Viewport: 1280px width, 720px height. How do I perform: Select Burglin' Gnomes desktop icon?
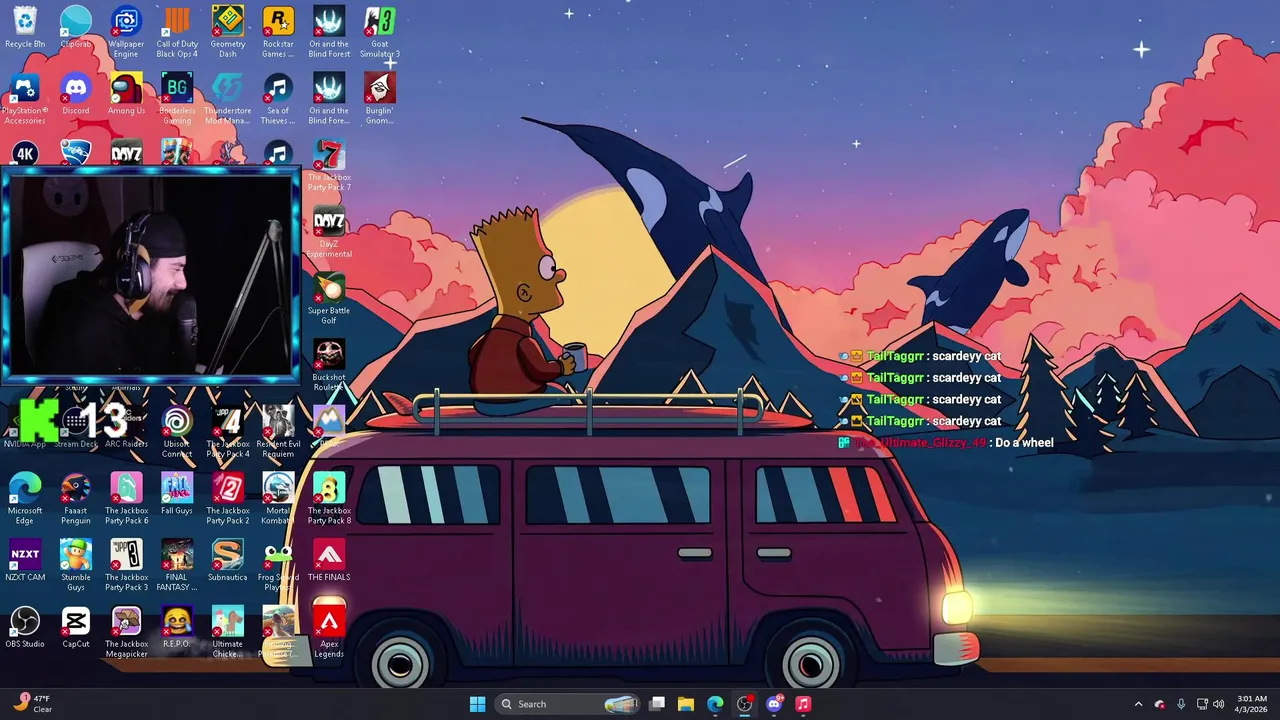(x=379, y=99)
